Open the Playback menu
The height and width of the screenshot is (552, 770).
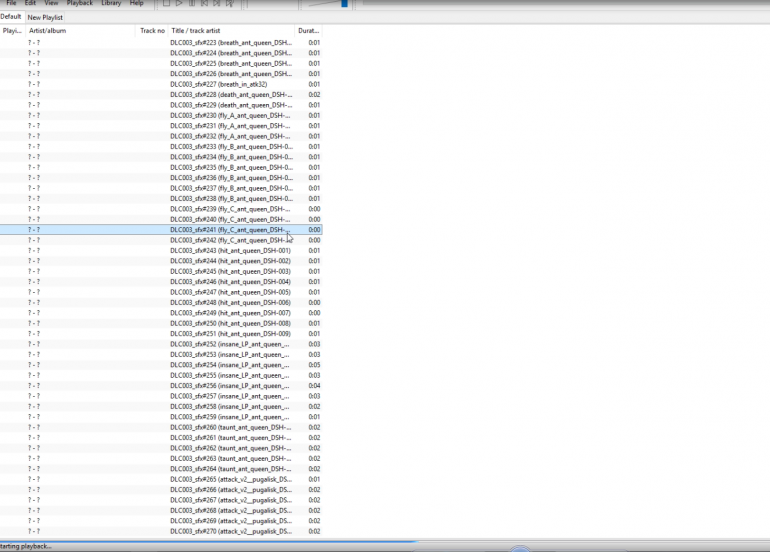pos(79,4)
